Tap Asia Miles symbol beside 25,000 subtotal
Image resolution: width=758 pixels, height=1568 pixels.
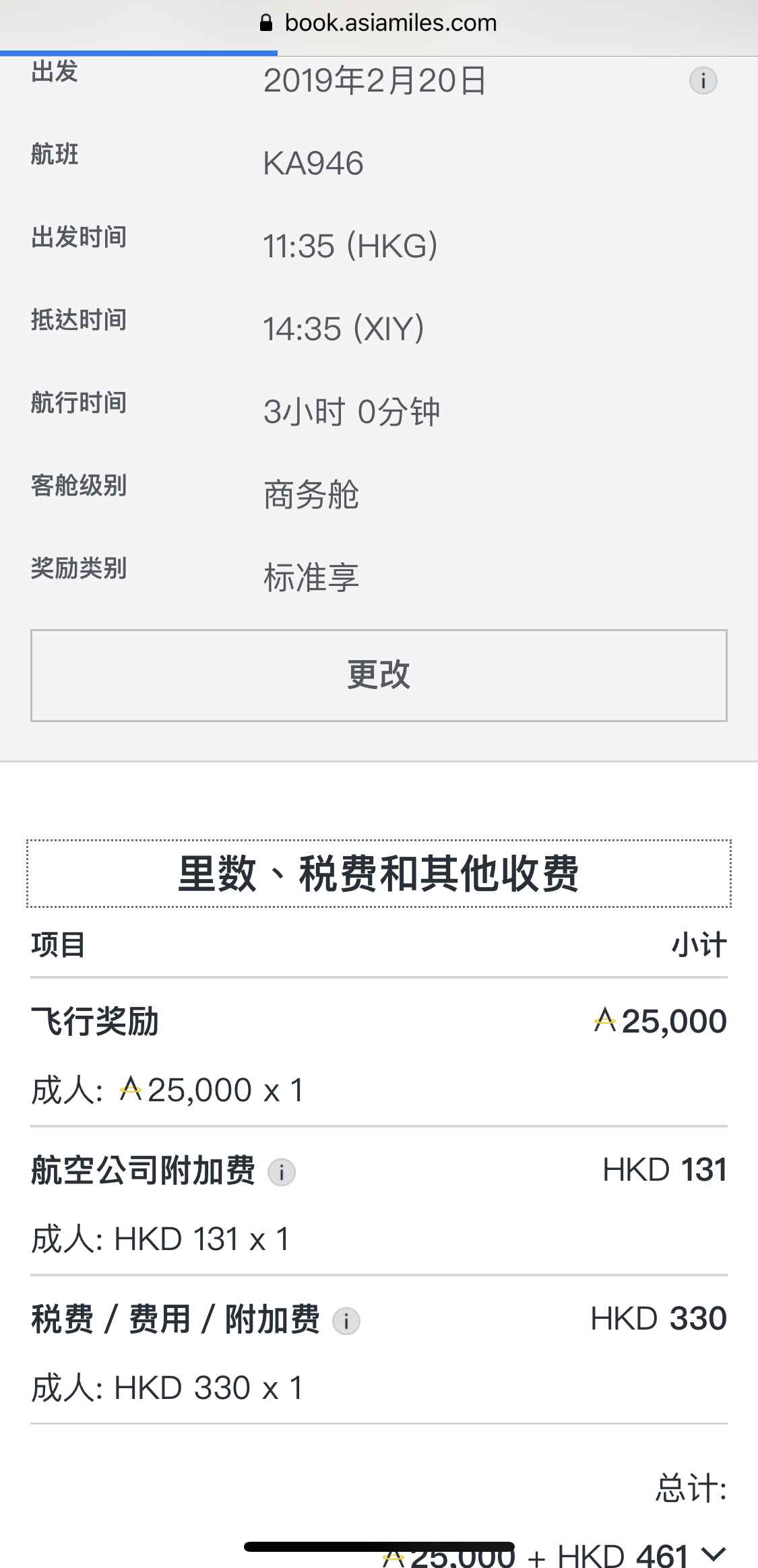tap(605, 1020)
